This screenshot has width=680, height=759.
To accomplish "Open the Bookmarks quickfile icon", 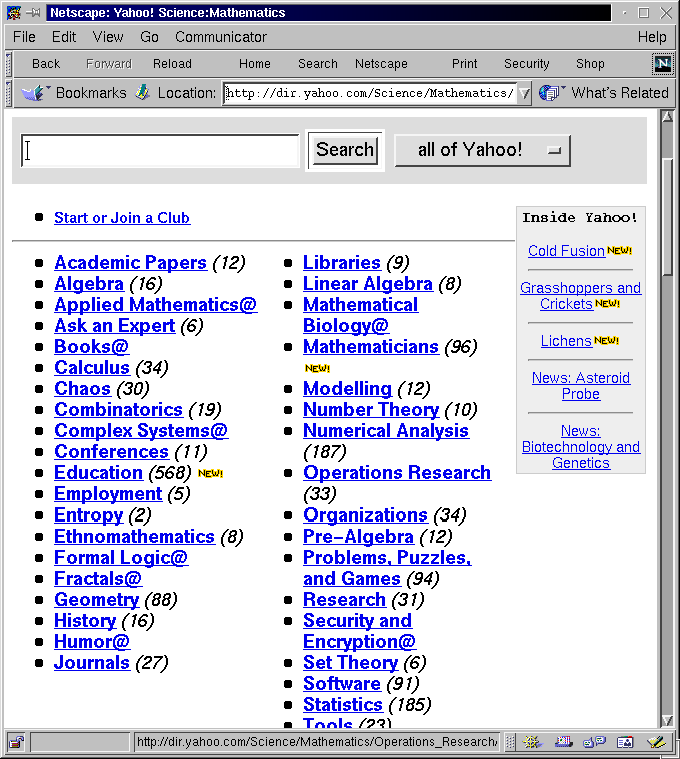I will (35, 92).
